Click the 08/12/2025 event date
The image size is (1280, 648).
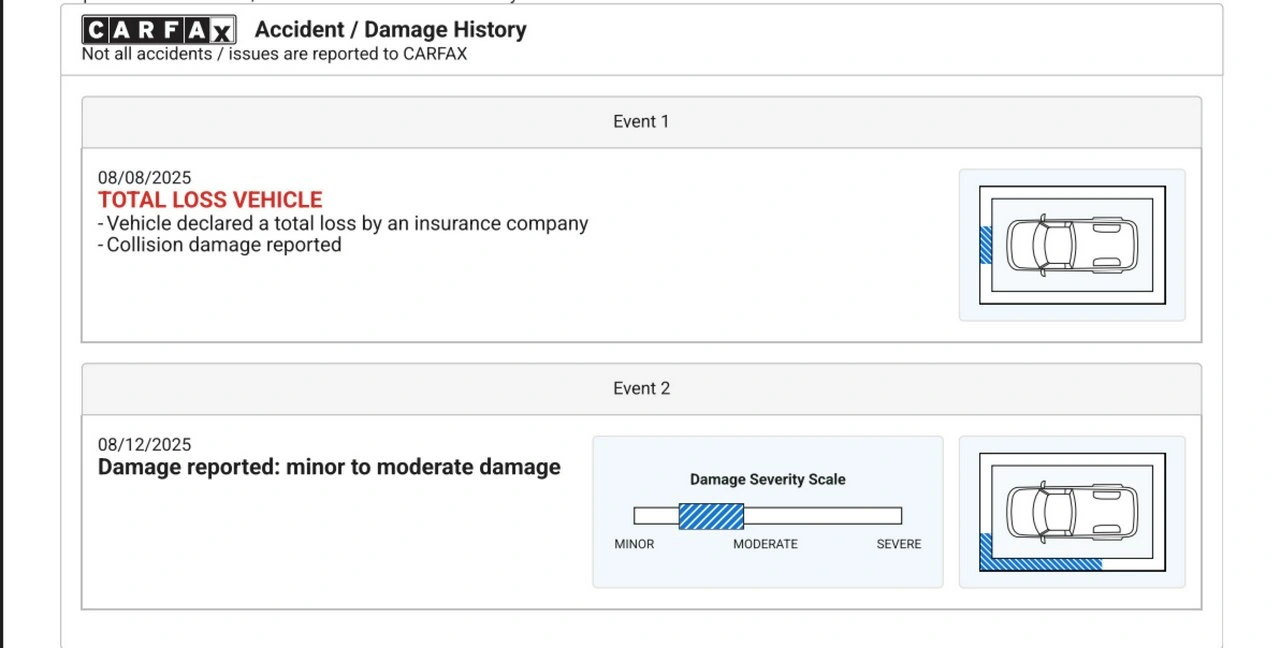(144, 445)
